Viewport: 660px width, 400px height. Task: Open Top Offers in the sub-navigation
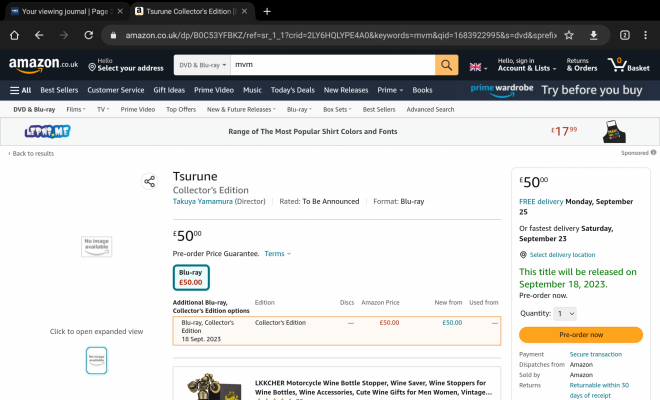coord(181,109)
